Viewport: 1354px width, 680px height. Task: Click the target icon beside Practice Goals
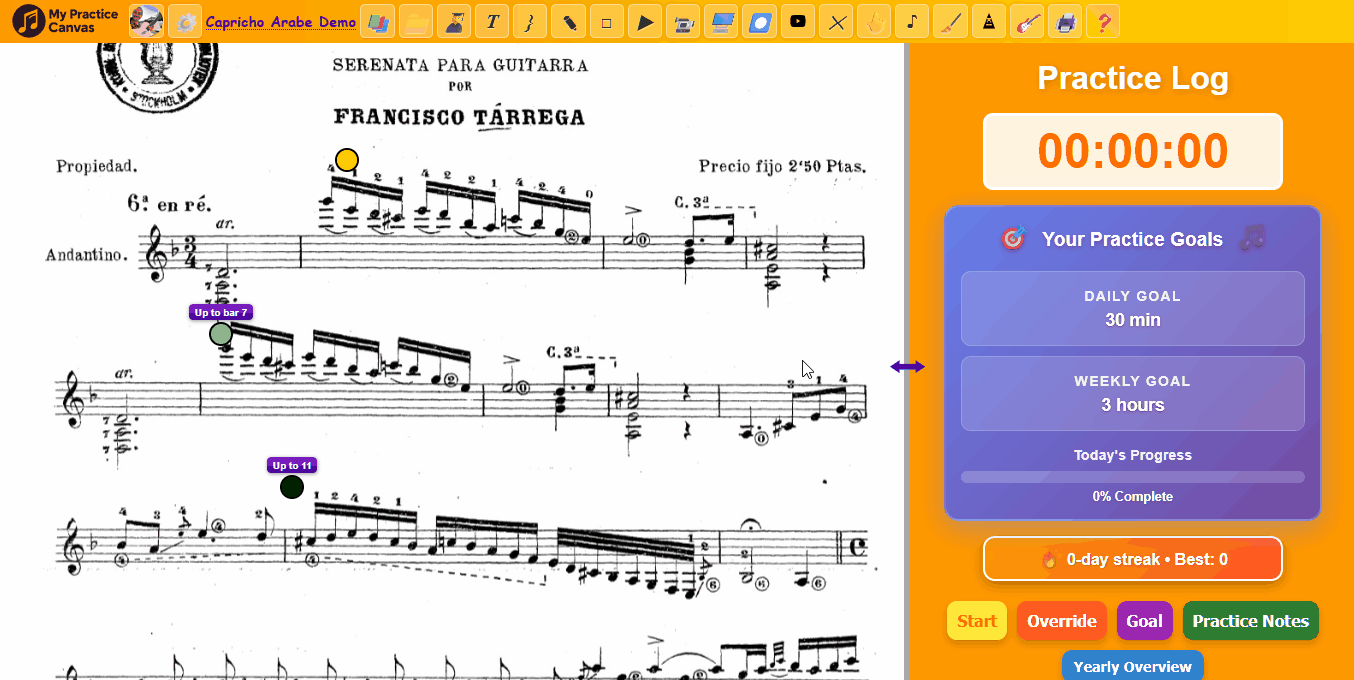[x=1013, y=239]
